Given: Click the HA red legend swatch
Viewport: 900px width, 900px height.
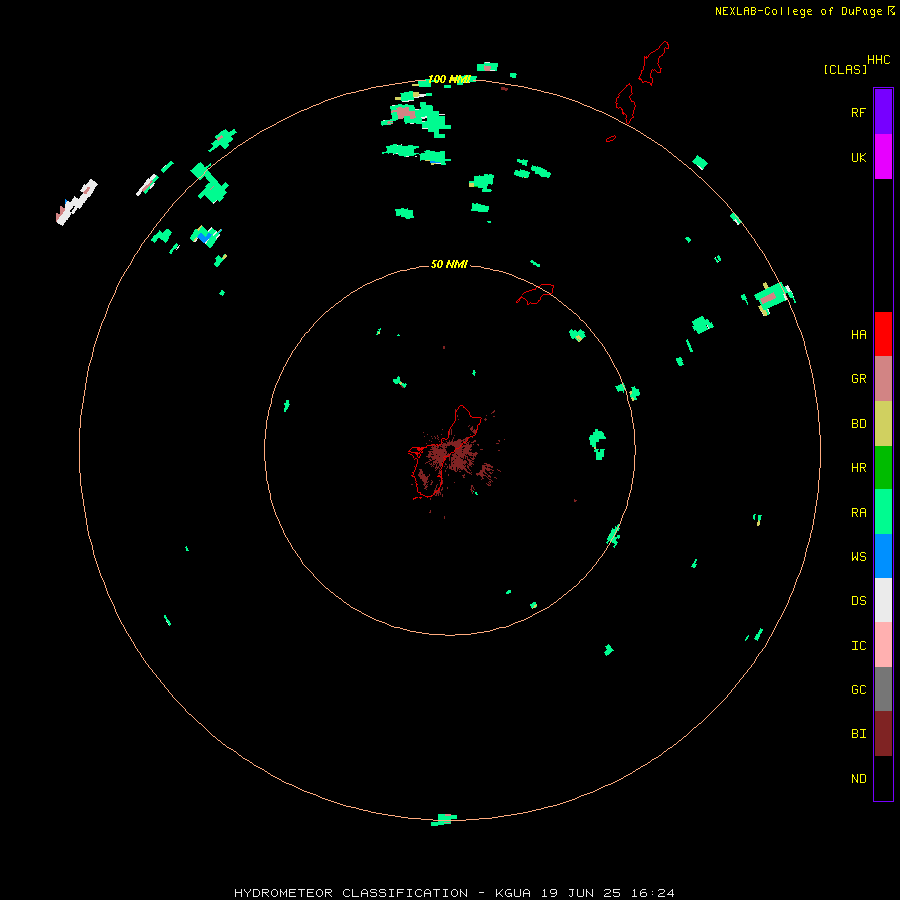Looking at the screenshot, I should pyautogui.click(x=883, y=334).
